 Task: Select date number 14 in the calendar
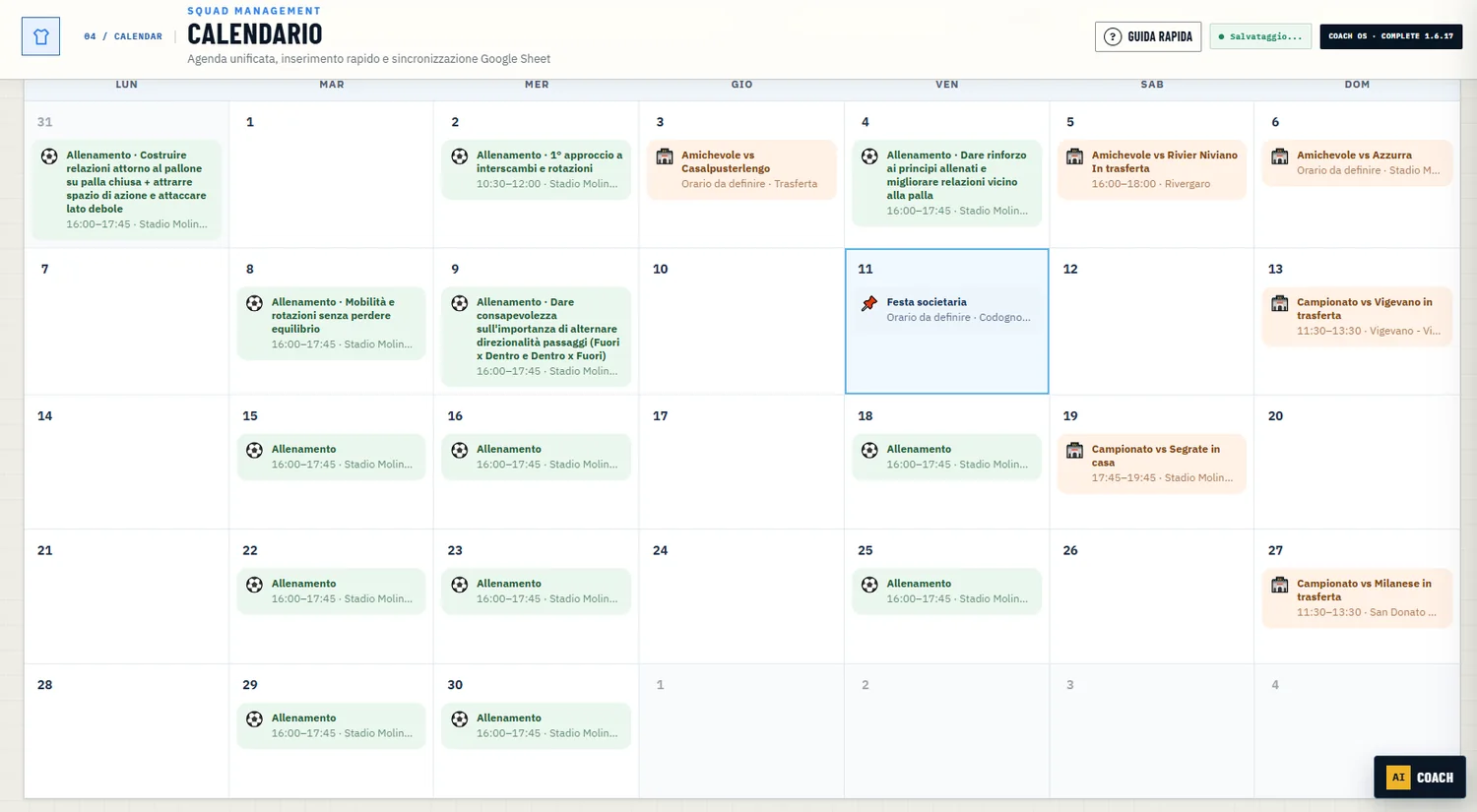pyautogui.click(x=44, y=415)
